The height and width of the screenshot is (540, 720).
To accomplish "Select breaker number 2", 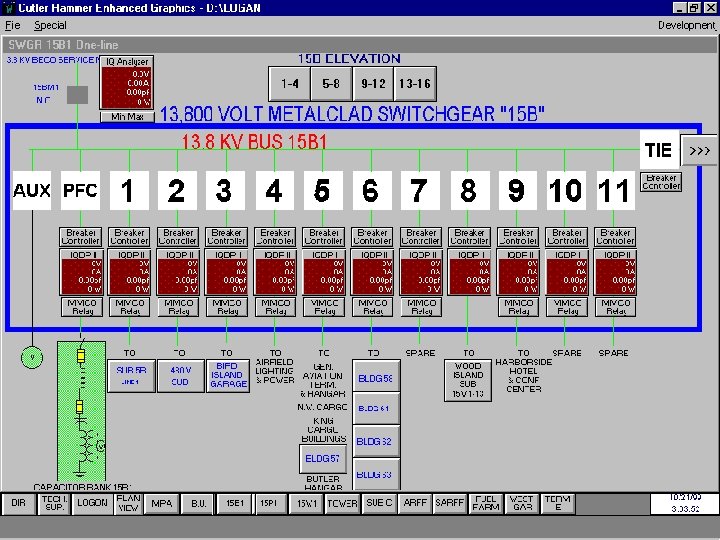I will [x=177, y=191].
